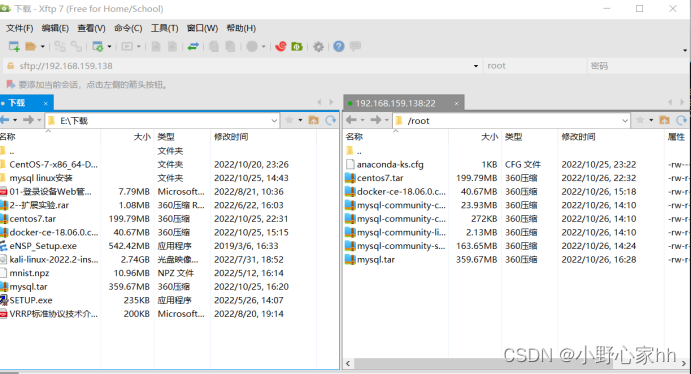Click the local pane bookmark star icon
Viewport: 691px width, 374px height.
click(x=289, y=120)
